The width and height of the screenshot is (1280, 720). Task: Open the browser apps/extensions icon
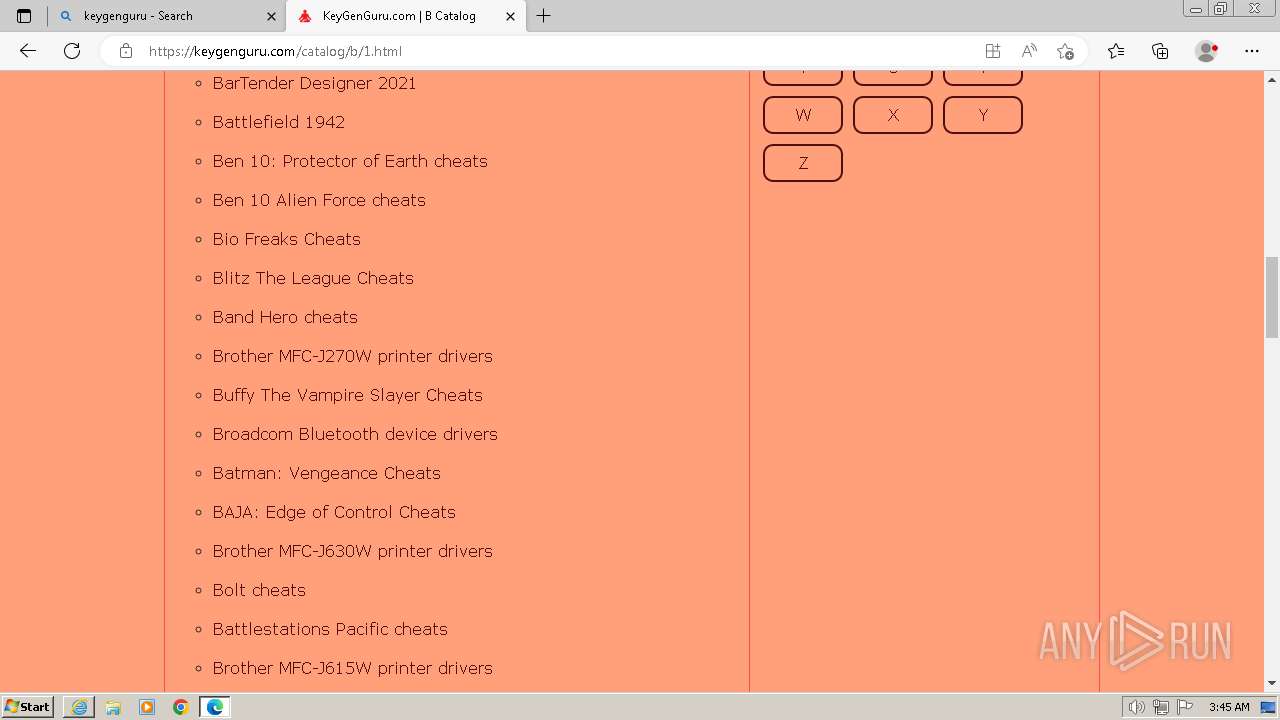pos(992,51)
